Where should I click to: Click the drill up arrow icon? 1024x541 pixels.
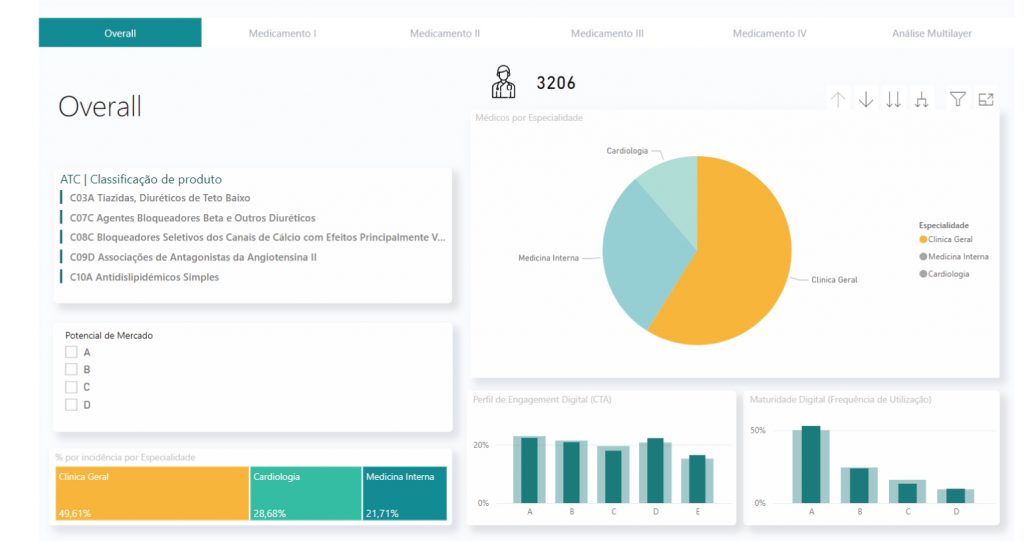(838, 99)
